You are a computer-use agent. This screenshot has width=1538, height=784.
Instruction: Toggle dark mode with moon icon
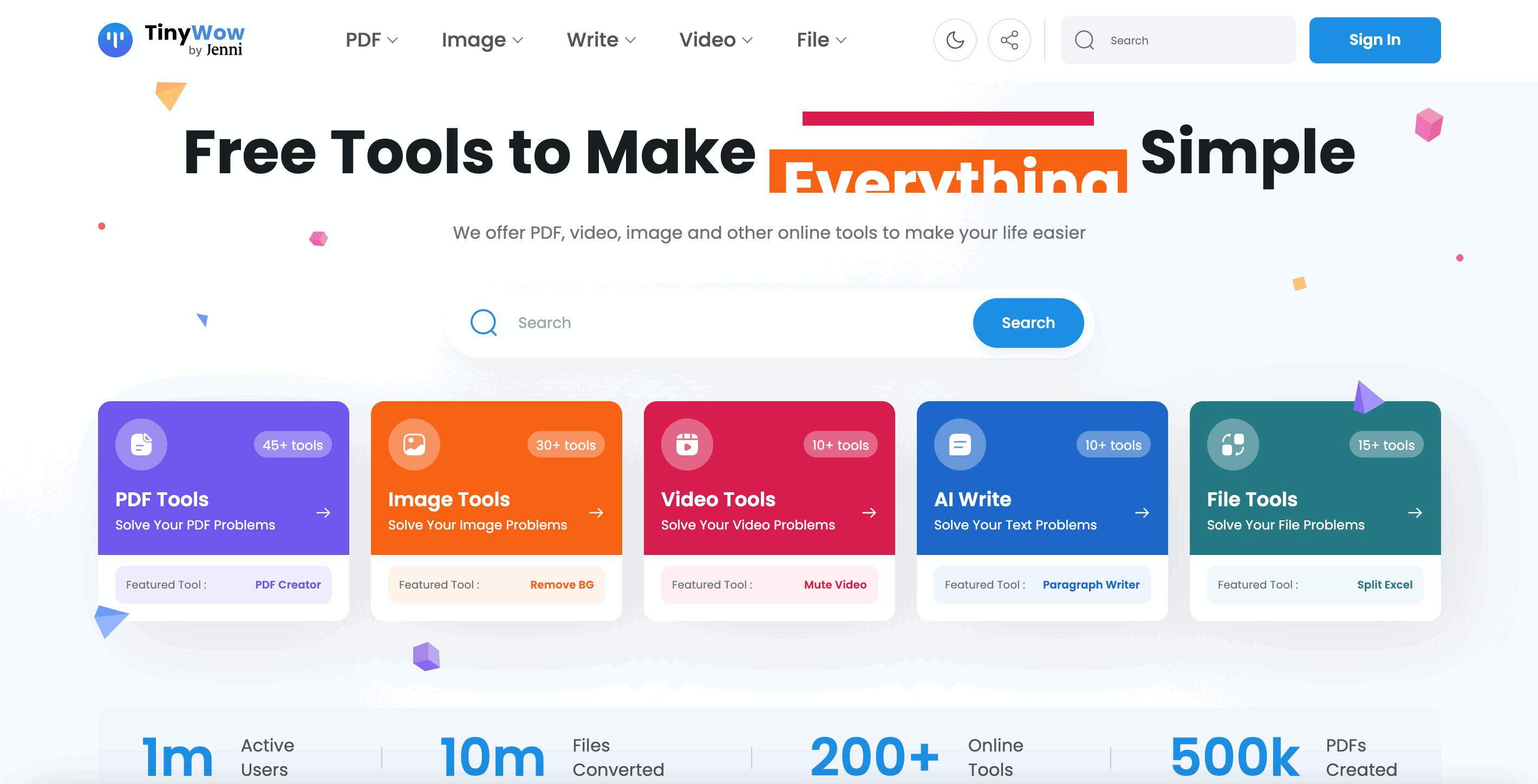[x=955, y=40]
